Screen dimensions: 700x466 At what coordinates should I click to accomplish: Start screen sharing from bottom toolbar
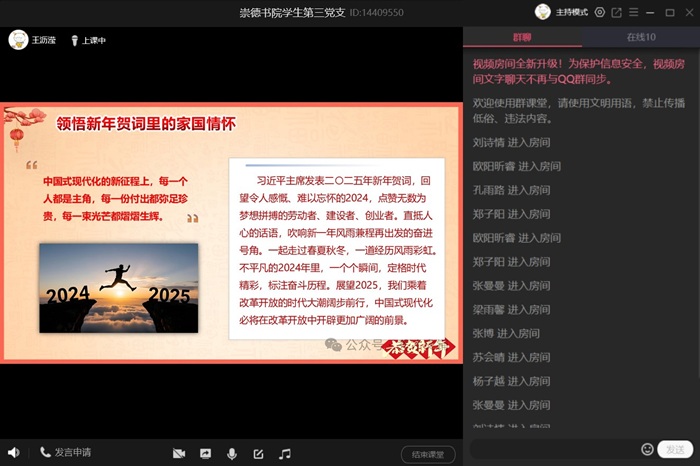(206, 453)
